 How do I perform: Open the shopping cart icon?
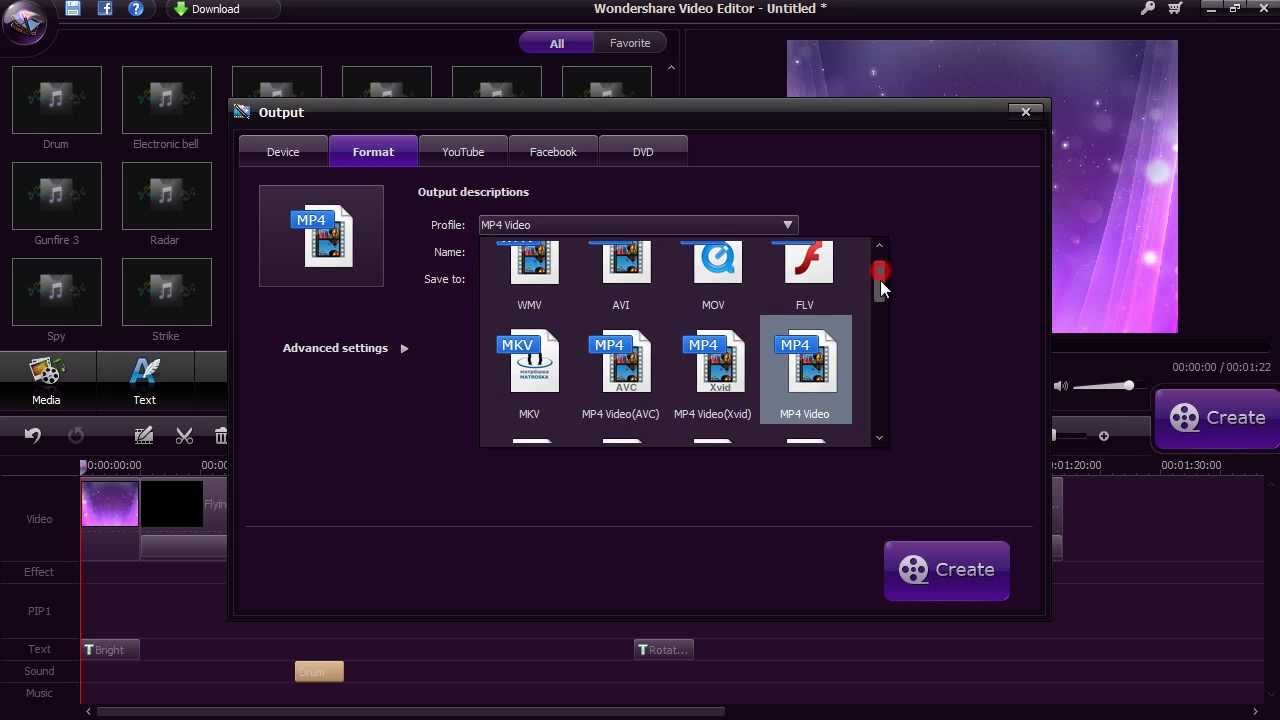click(x=1175, y=8)
